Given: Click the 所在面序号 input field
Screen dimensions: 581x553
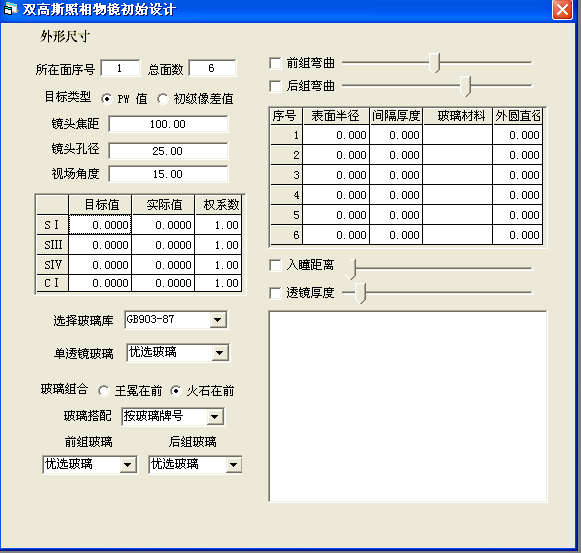Looking at the screenshot, I should tap(120, 68).
